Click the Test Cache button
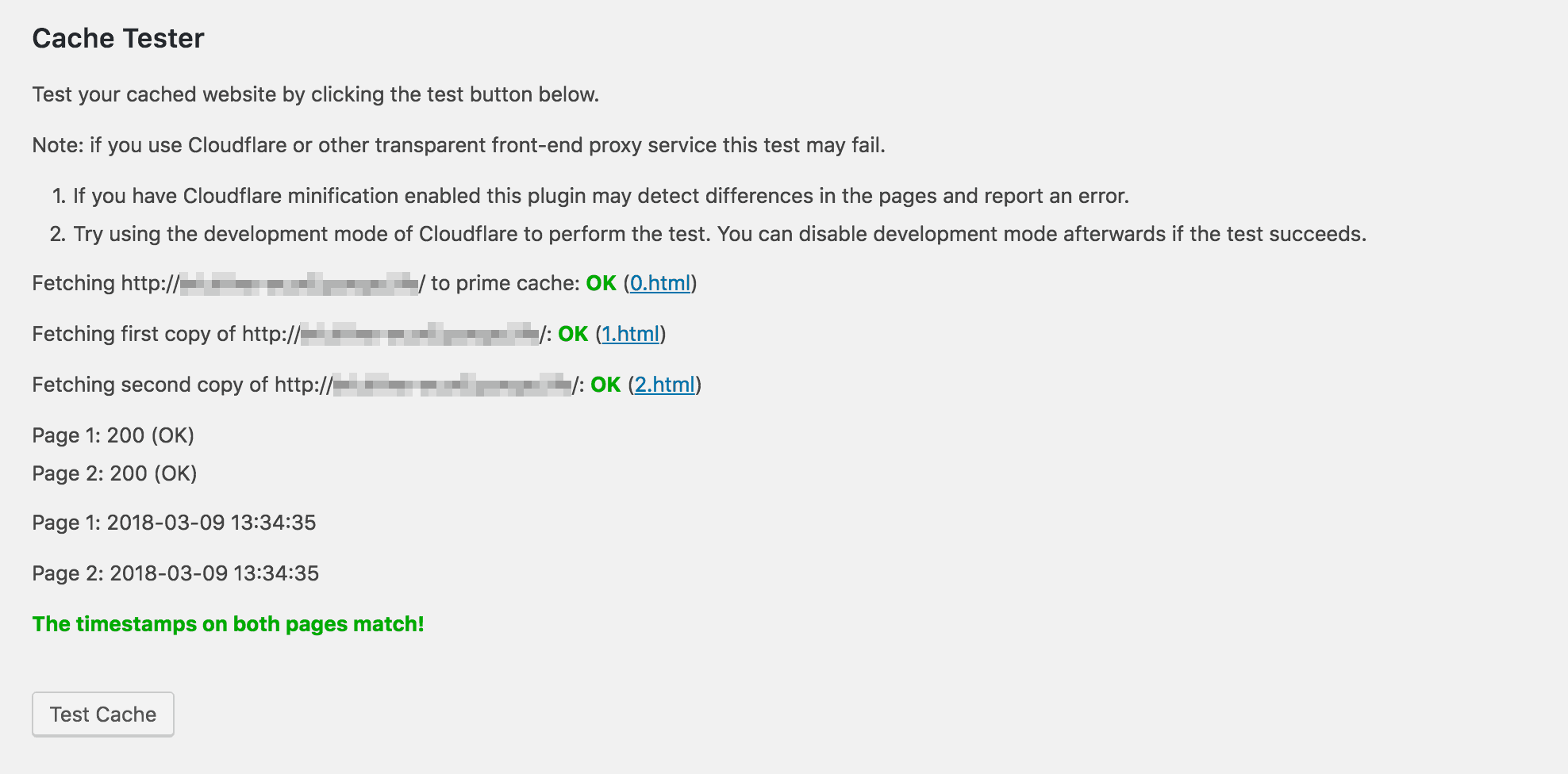The image size is (1568, 774). point(103,714)
